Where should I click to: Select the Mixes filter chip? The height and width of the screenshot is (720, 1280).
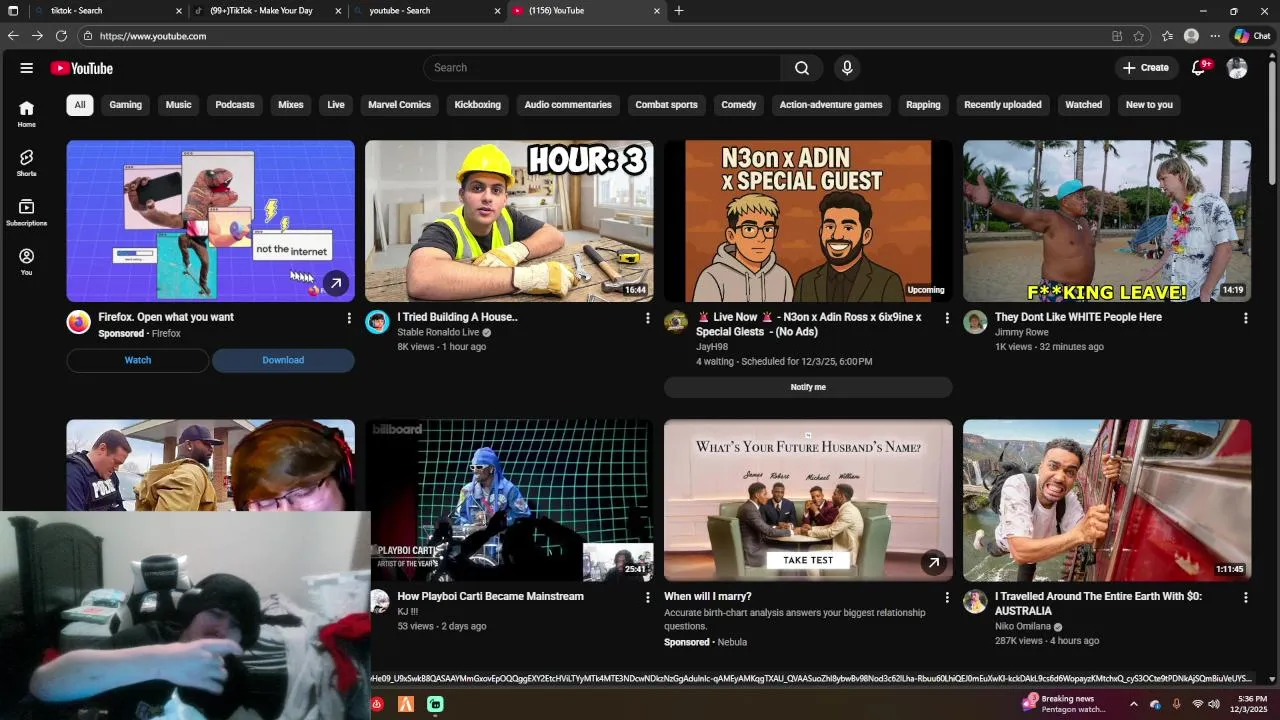[x=291, y=105]
